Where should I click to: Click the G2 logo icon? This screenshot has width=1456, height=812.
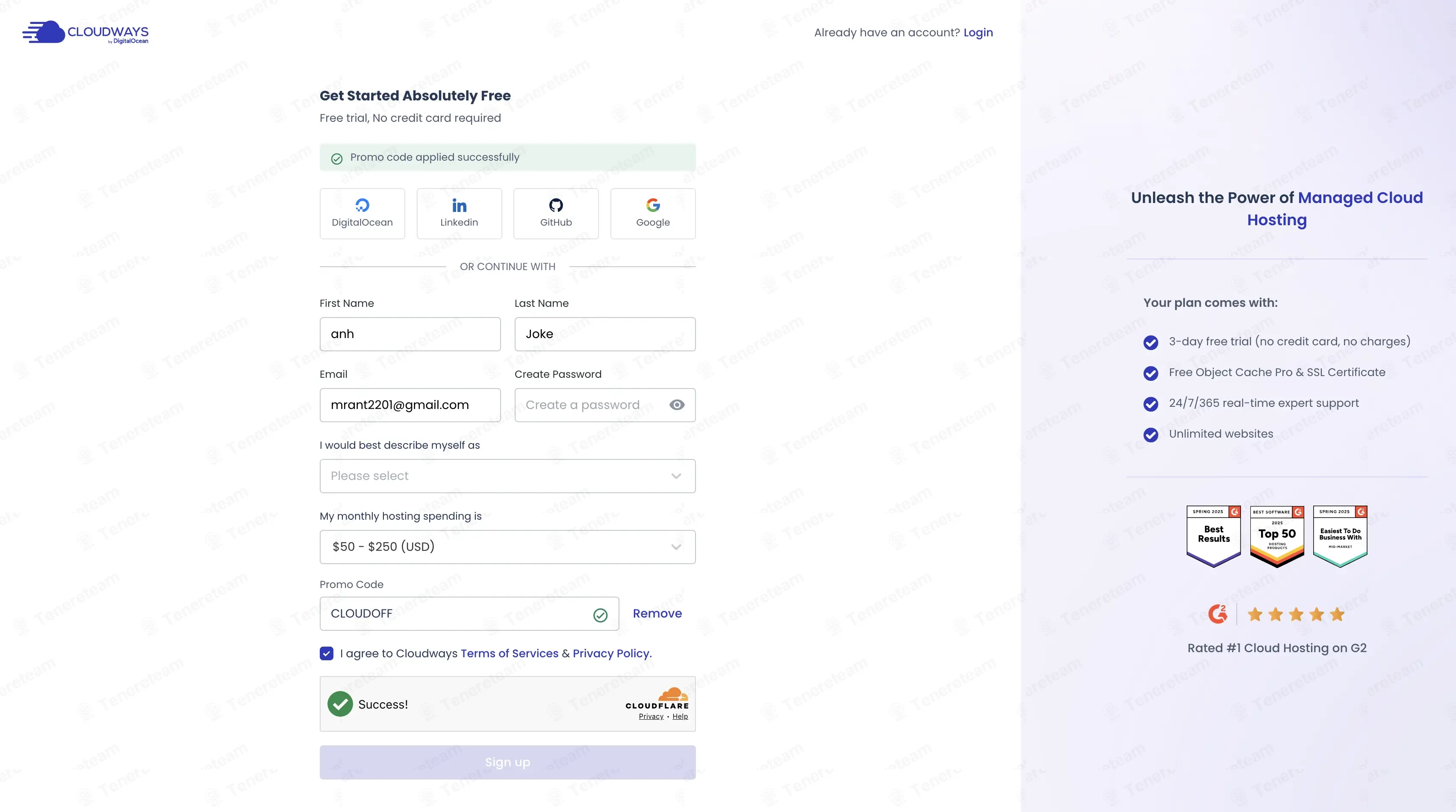click(x=1217, y=614)
